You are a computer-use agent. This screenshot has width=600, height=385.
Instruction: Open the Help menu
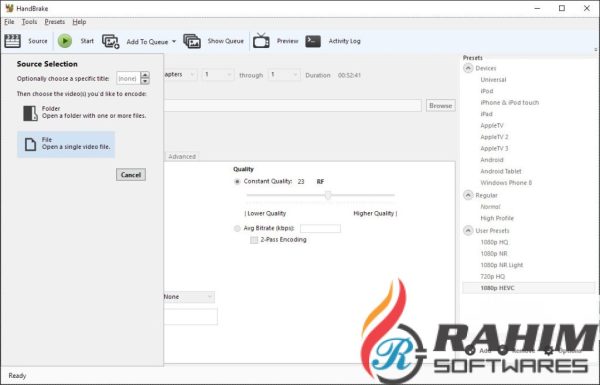coord(79,22)
